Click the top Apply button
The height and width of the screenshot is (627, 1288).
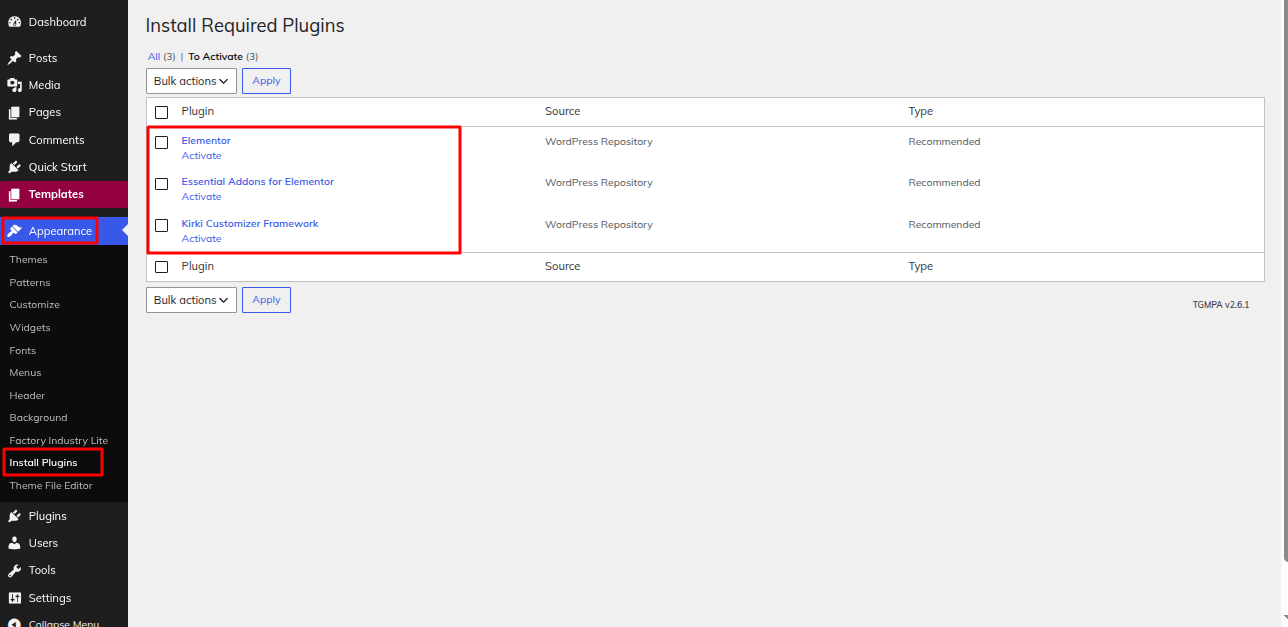(x=266, y=81)
